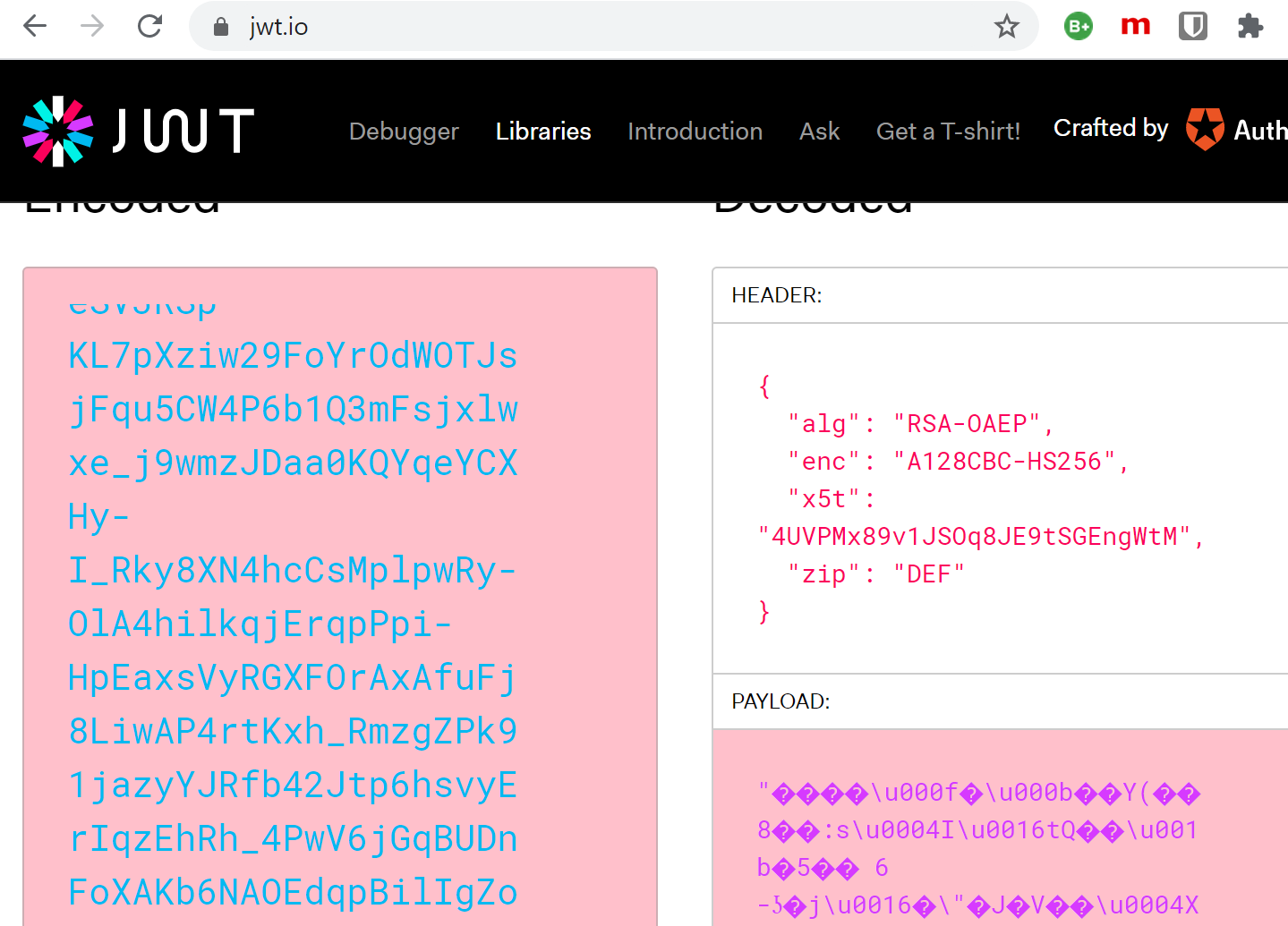The width and height of the screenshot is (1288, 926).
Task: Reload the jwt.io page
Action: 149,26
